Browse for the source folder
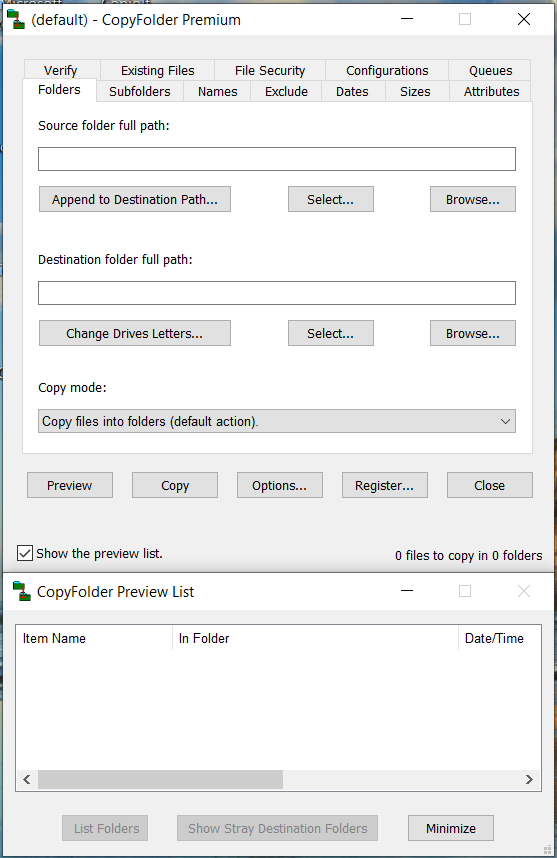The height and width of the screenshot is (858, 557). [x=472, y=199]
